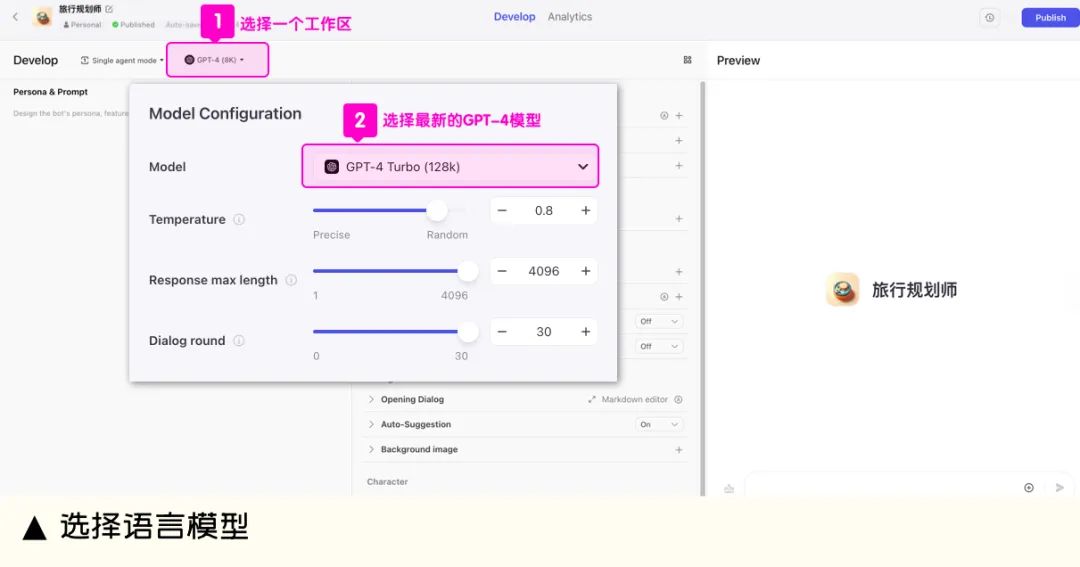Increase Temperature with the plus button
The width and height of the screenshot is (1080, 567).
pyautogui.click(x=585, y=211)
